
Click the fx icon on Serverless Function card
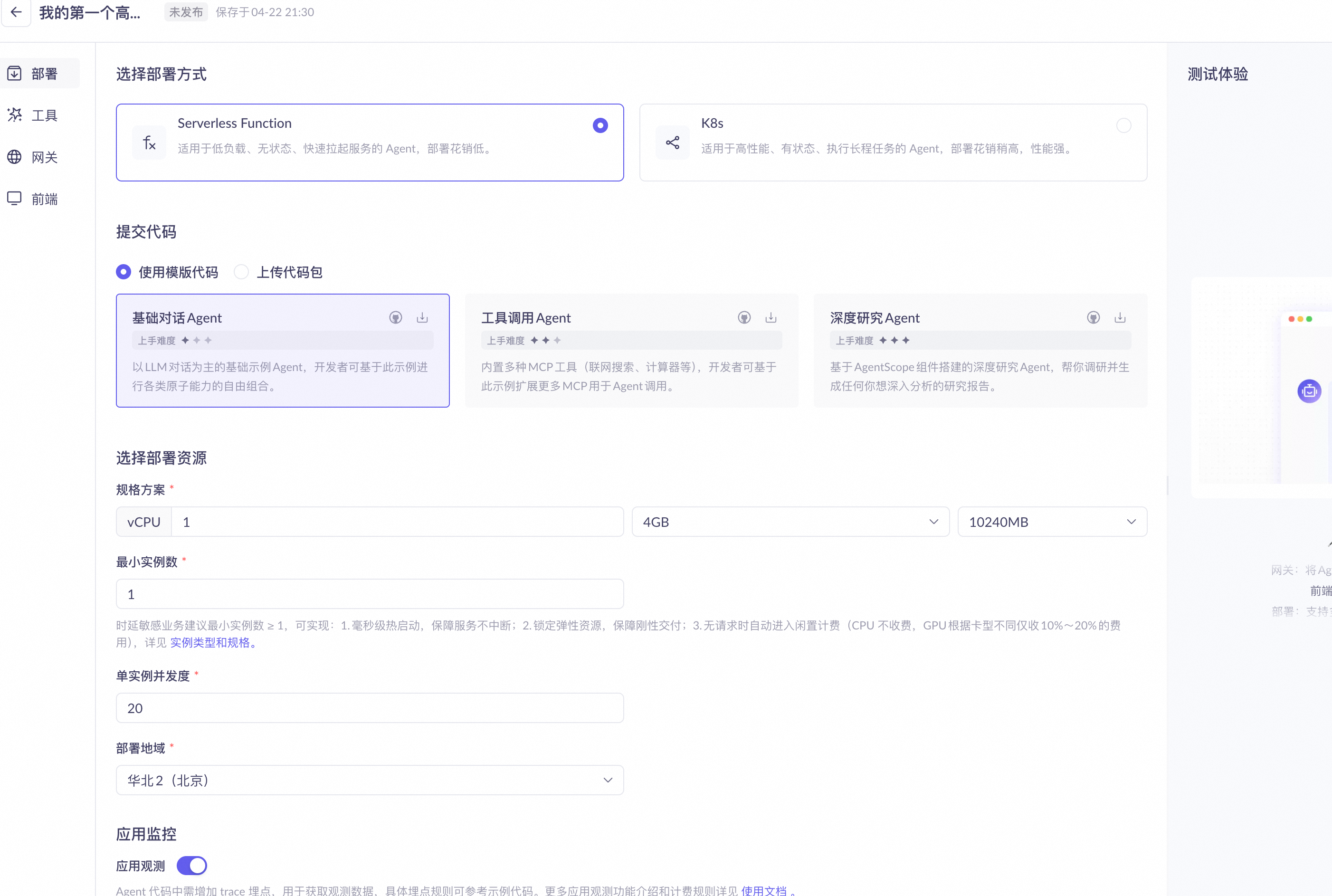point(149,142)
